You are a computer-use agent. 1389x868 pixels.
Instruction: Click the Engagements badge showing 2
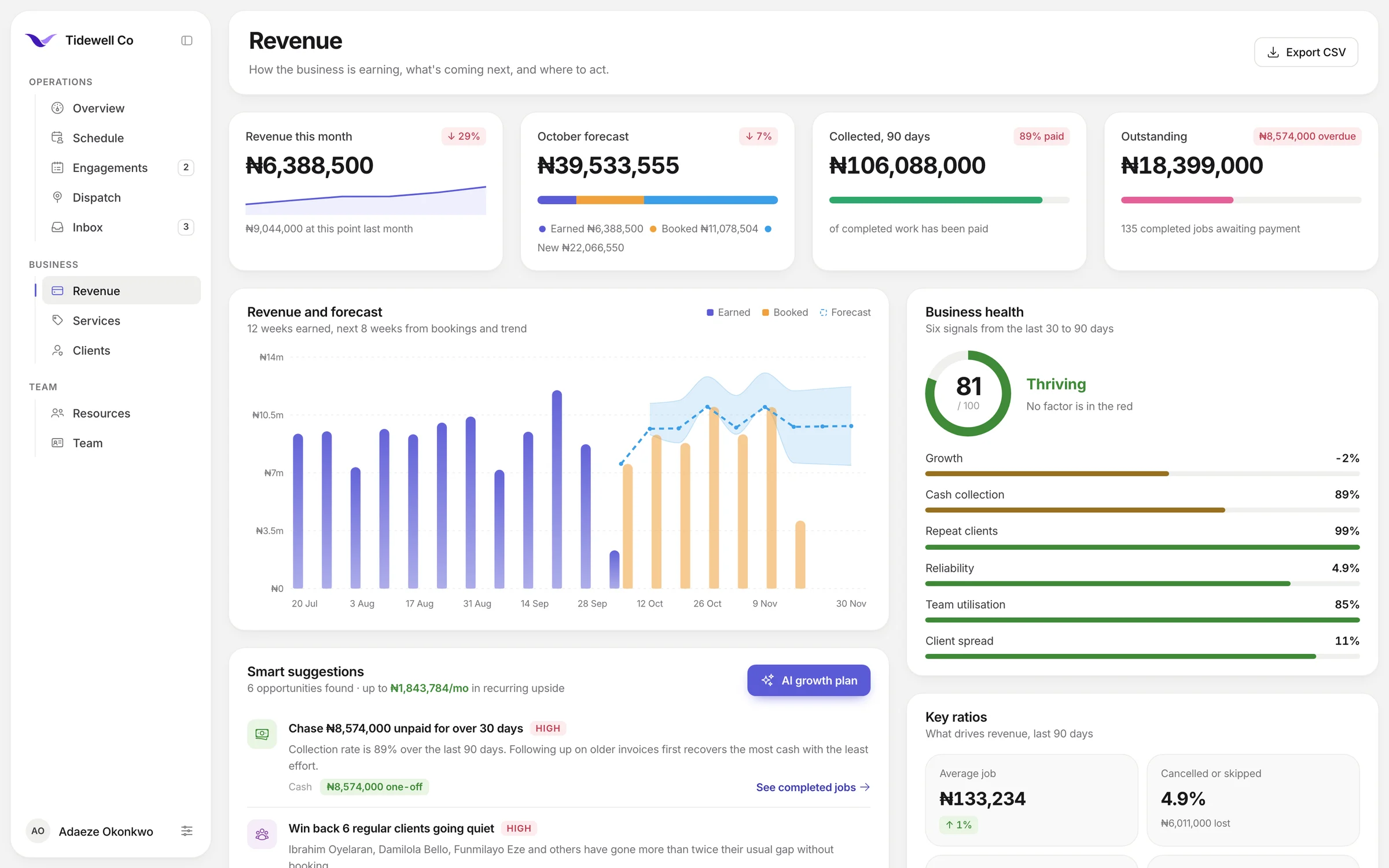pos(186,168)
